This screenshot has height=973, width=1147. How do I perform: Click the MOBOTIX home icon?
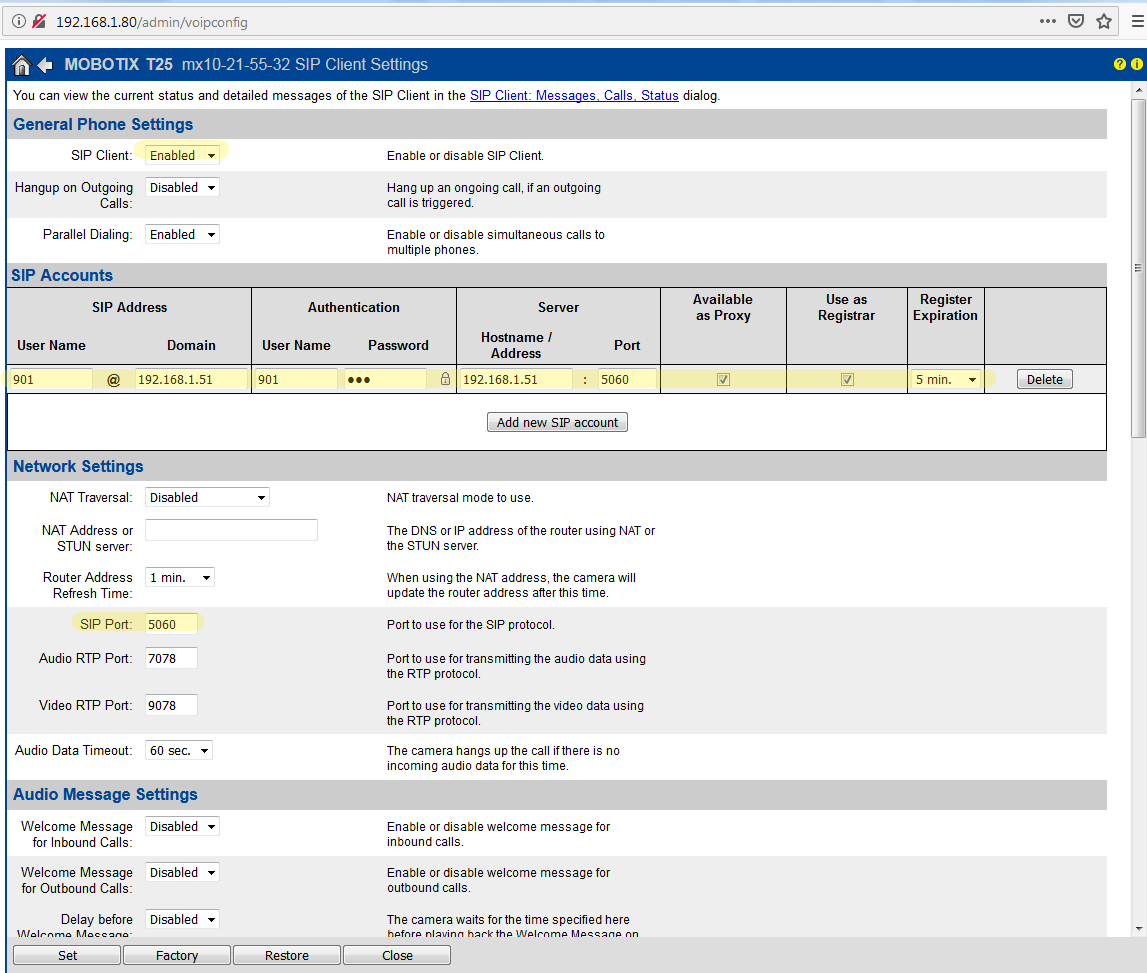coord(21,65)
